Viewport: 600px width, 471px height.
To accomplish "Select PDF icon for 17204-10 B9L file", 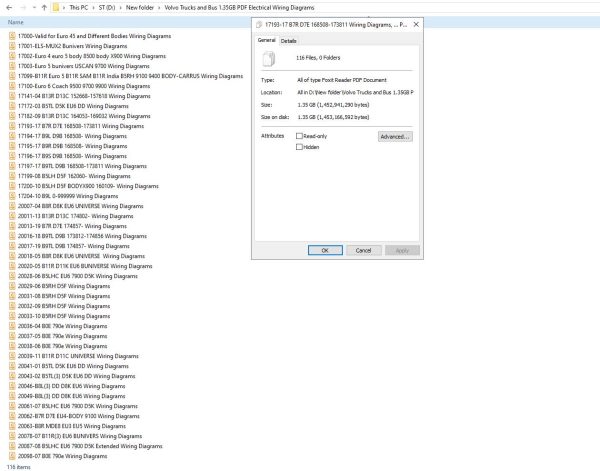I will [x=12, y=196].
